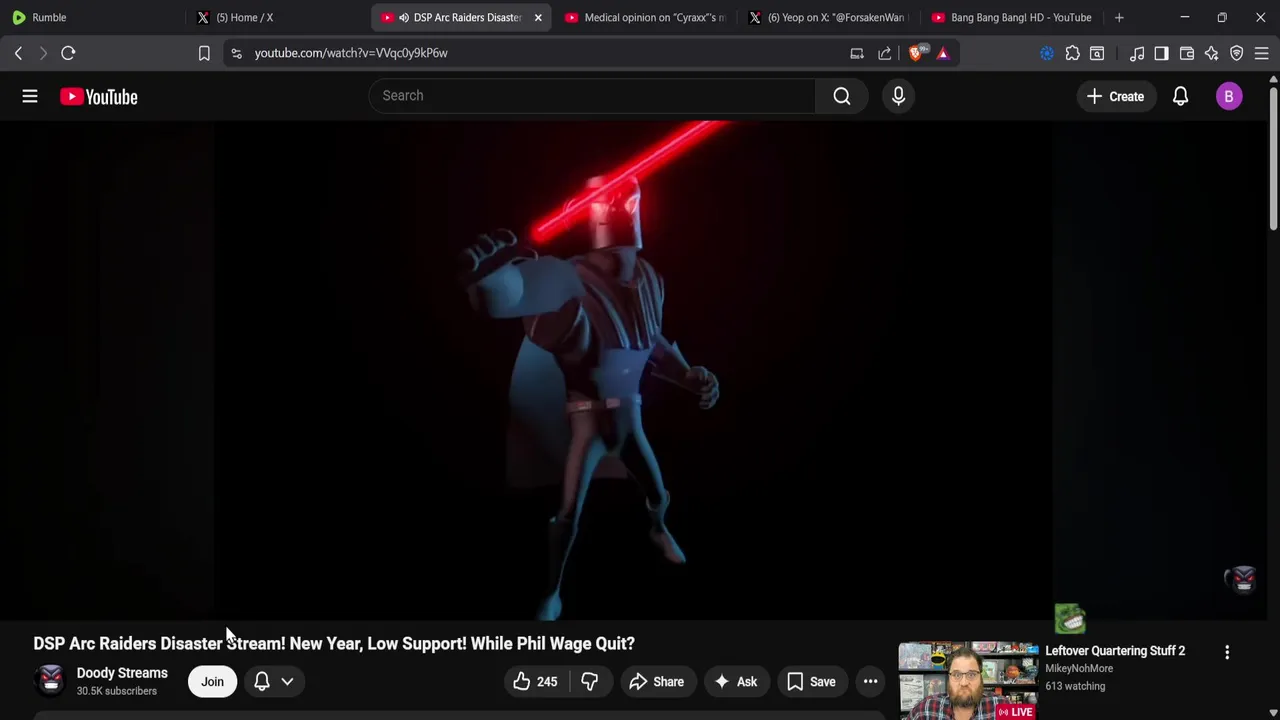
Task: Toggle the Doody Streams subscription bell
Action: click(262, 681)
